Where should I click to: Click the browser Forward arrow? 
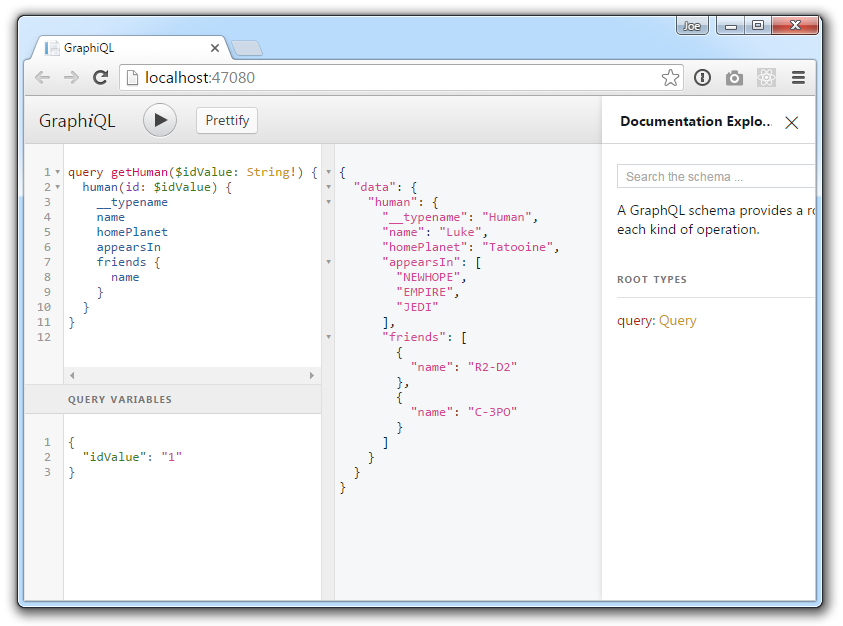[71, 78]
